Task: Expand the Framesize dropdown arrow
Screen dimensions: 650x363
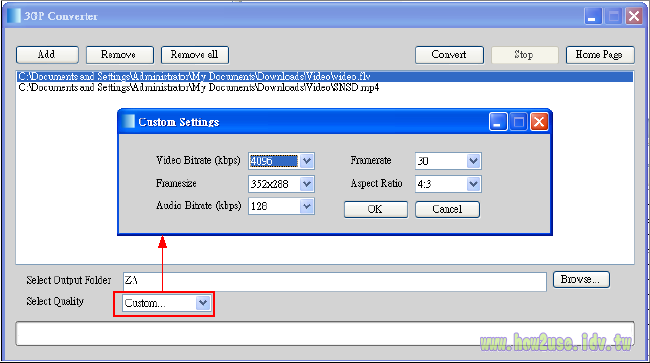Action: [307, 184]
